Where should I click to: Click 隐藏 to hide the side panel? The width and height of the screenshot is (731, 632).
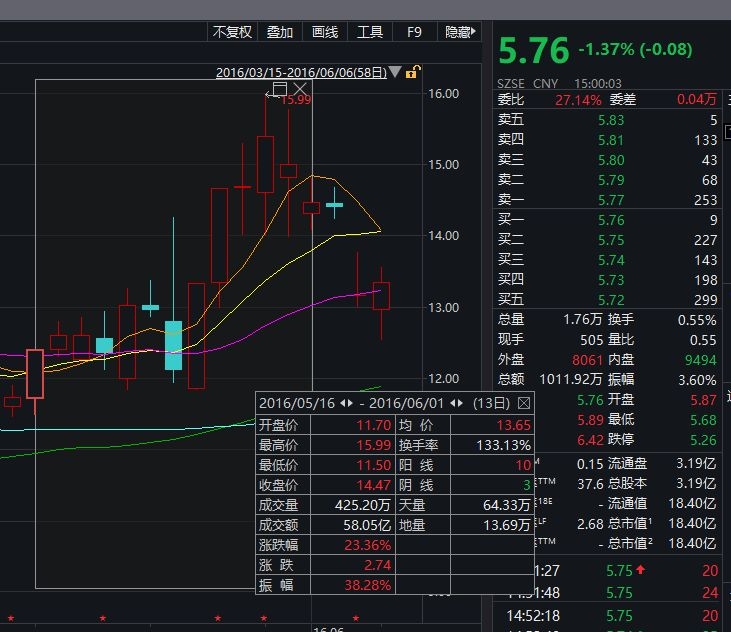point(458,32)
